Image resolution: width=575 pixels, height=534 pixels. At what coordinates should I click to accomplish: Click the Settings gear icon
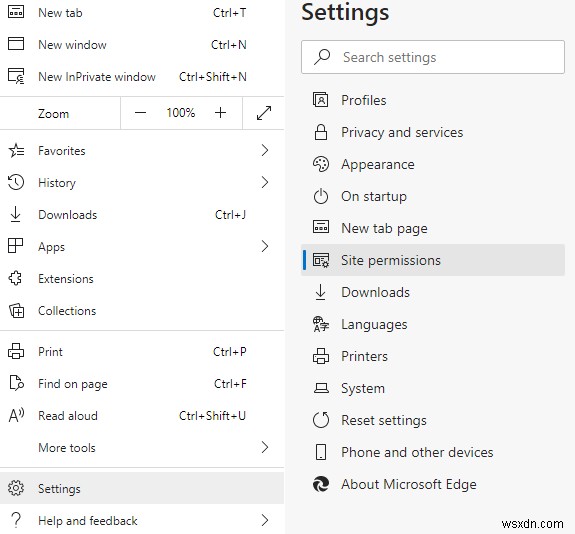[16, 488]
